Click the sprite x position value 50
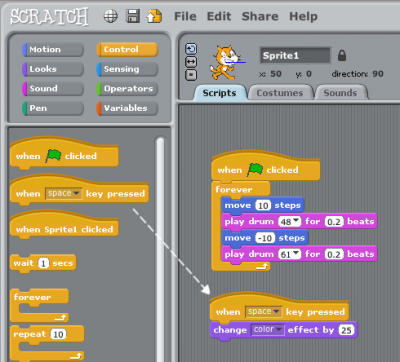Image resolution: width=400 pixels, height=362 pixels. [276, 74]
